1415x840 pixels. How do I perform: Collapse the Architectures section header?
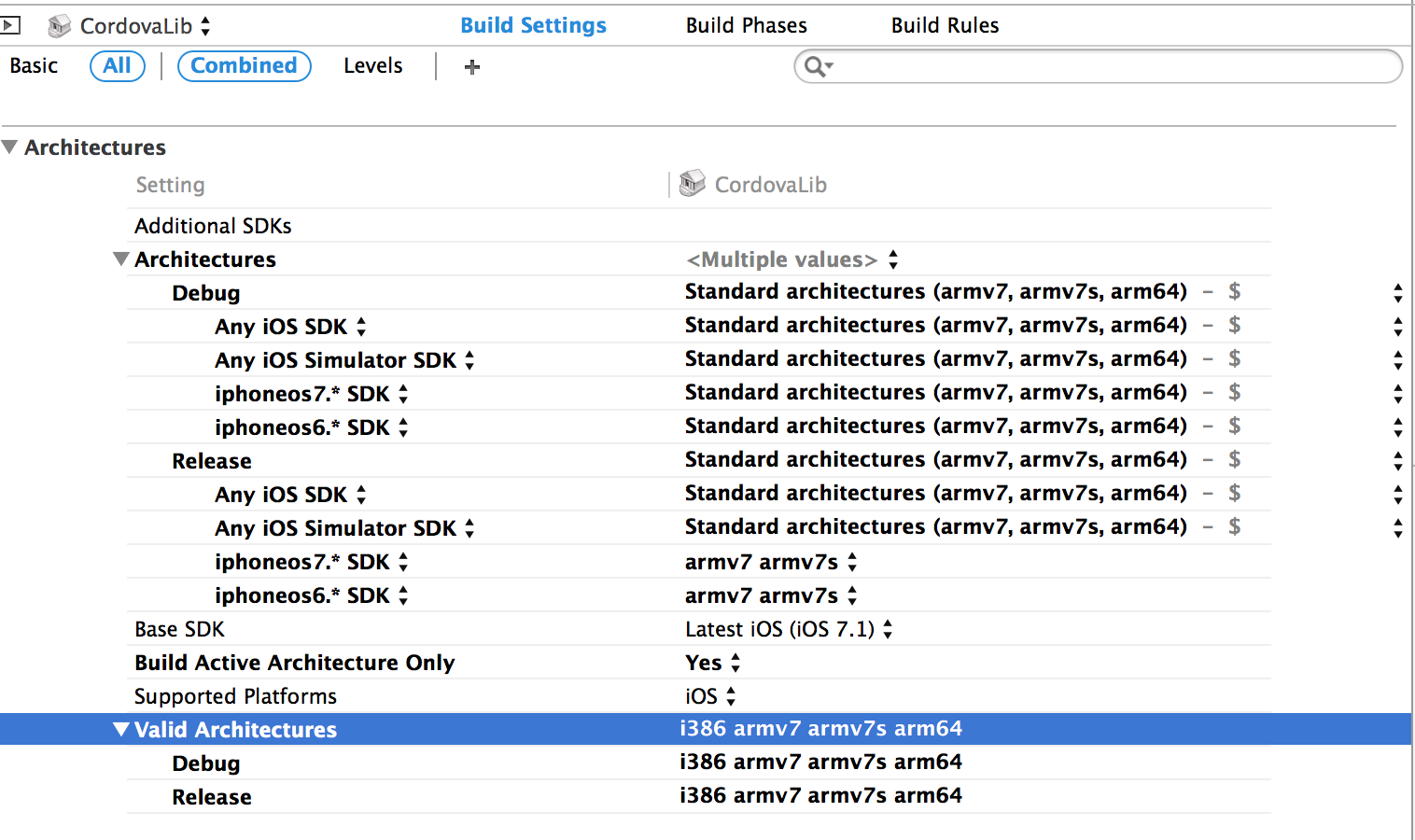coord(9,147)
